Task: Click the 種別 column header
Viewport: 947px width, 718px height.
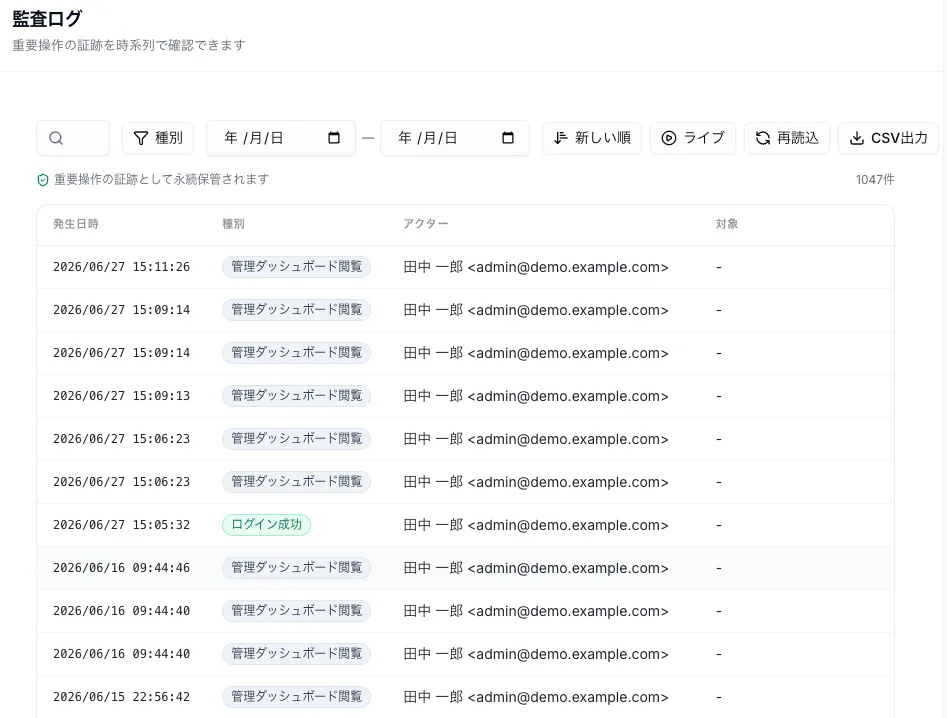Action: [233, 224]
